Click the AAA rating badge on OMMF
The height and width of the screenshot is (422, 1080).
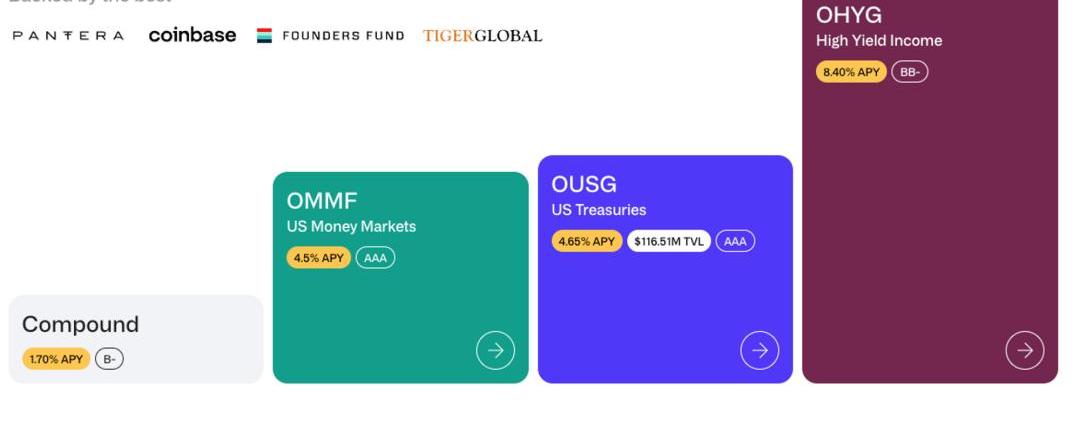pyautogui.click(x=375, y=258)
